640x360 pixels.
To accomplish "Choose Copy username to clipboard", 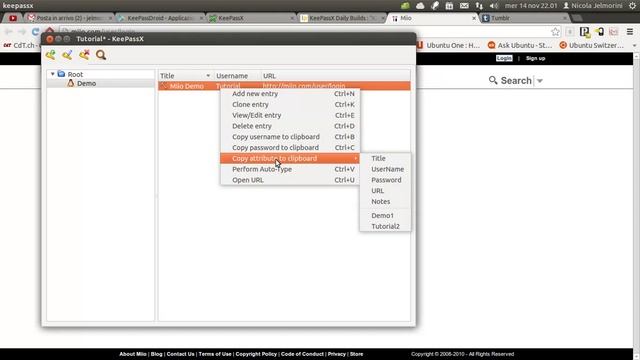I will point(290,137).
